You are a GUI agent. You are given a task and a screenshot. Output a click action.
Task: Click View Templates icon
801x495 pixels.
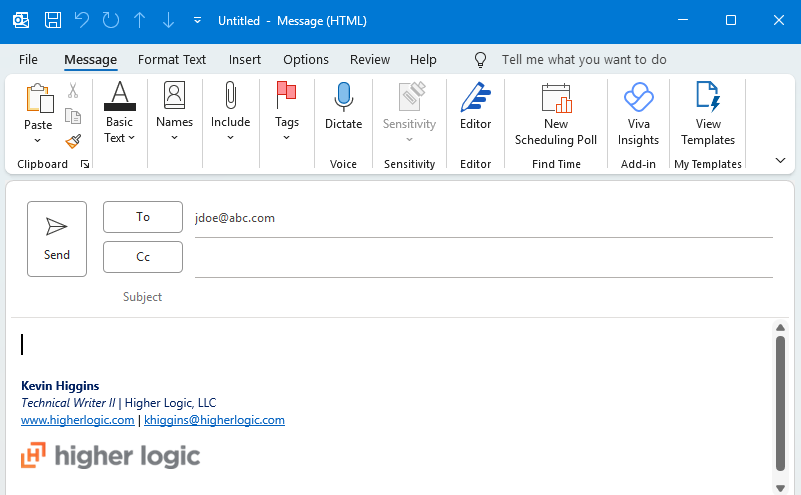click(708, 97)
